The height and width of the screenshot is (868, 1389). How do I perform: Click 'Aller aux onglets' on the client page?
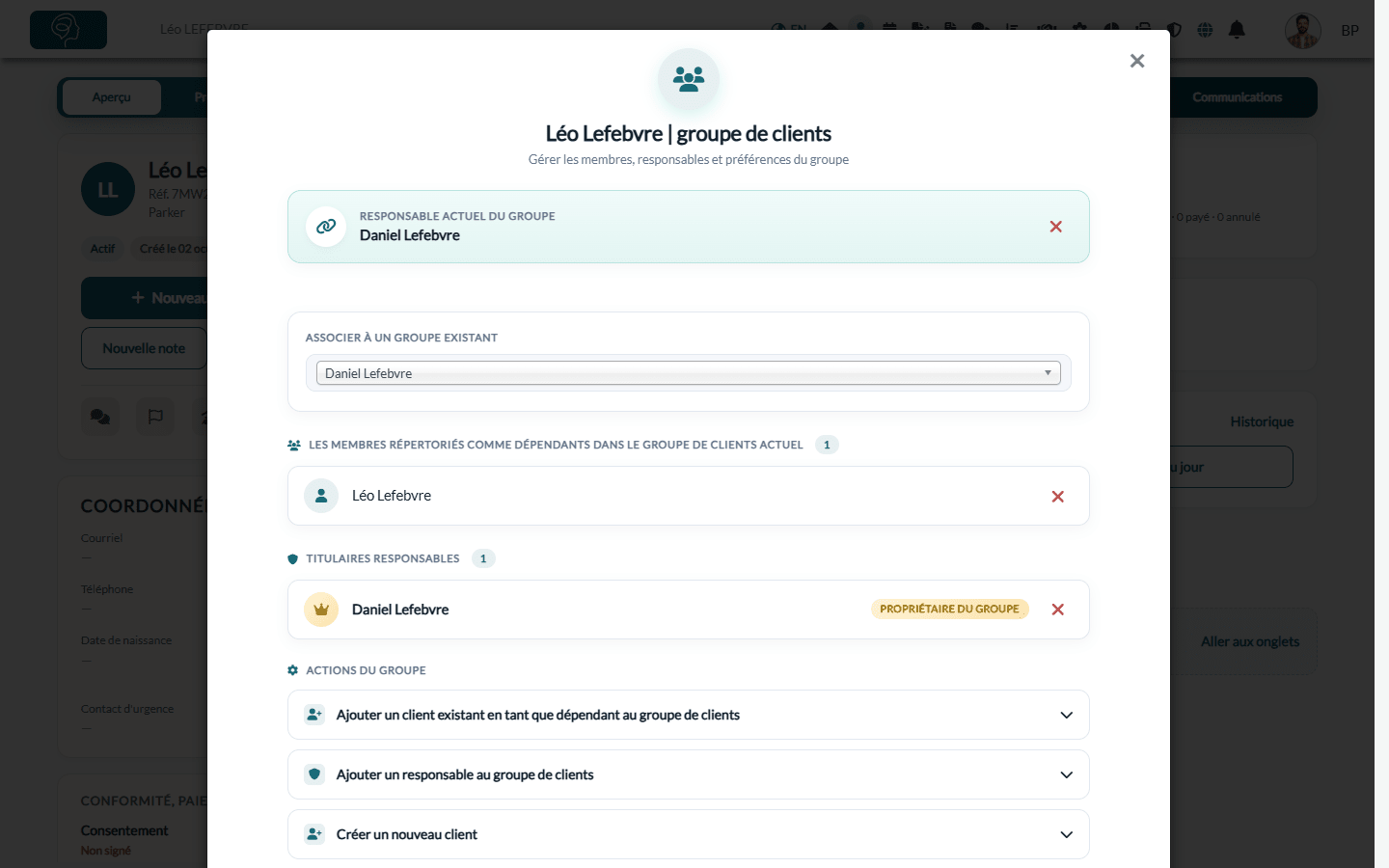pos(1250,641)
